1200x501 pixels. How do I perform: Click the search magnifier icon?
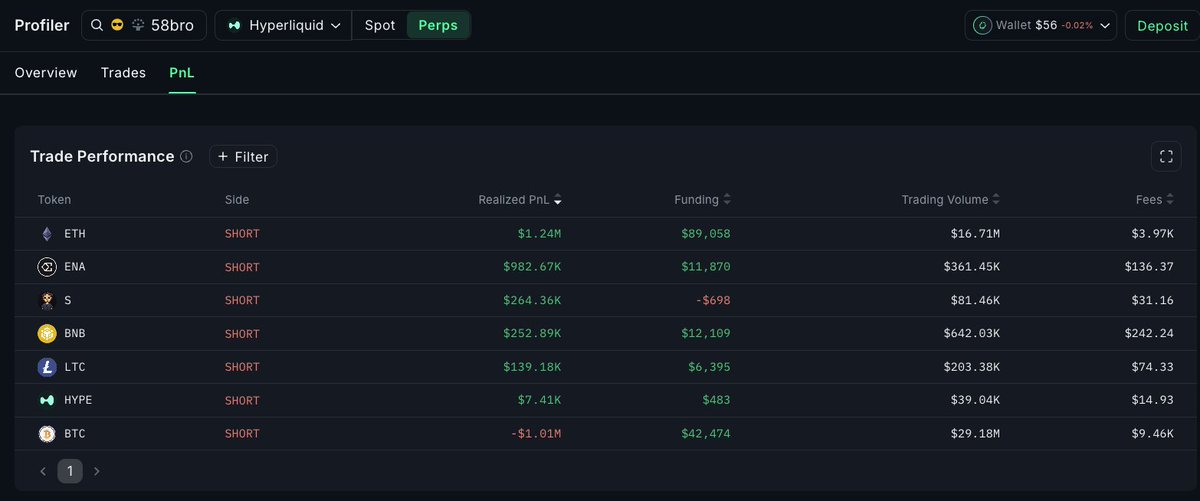coord(97,25)
